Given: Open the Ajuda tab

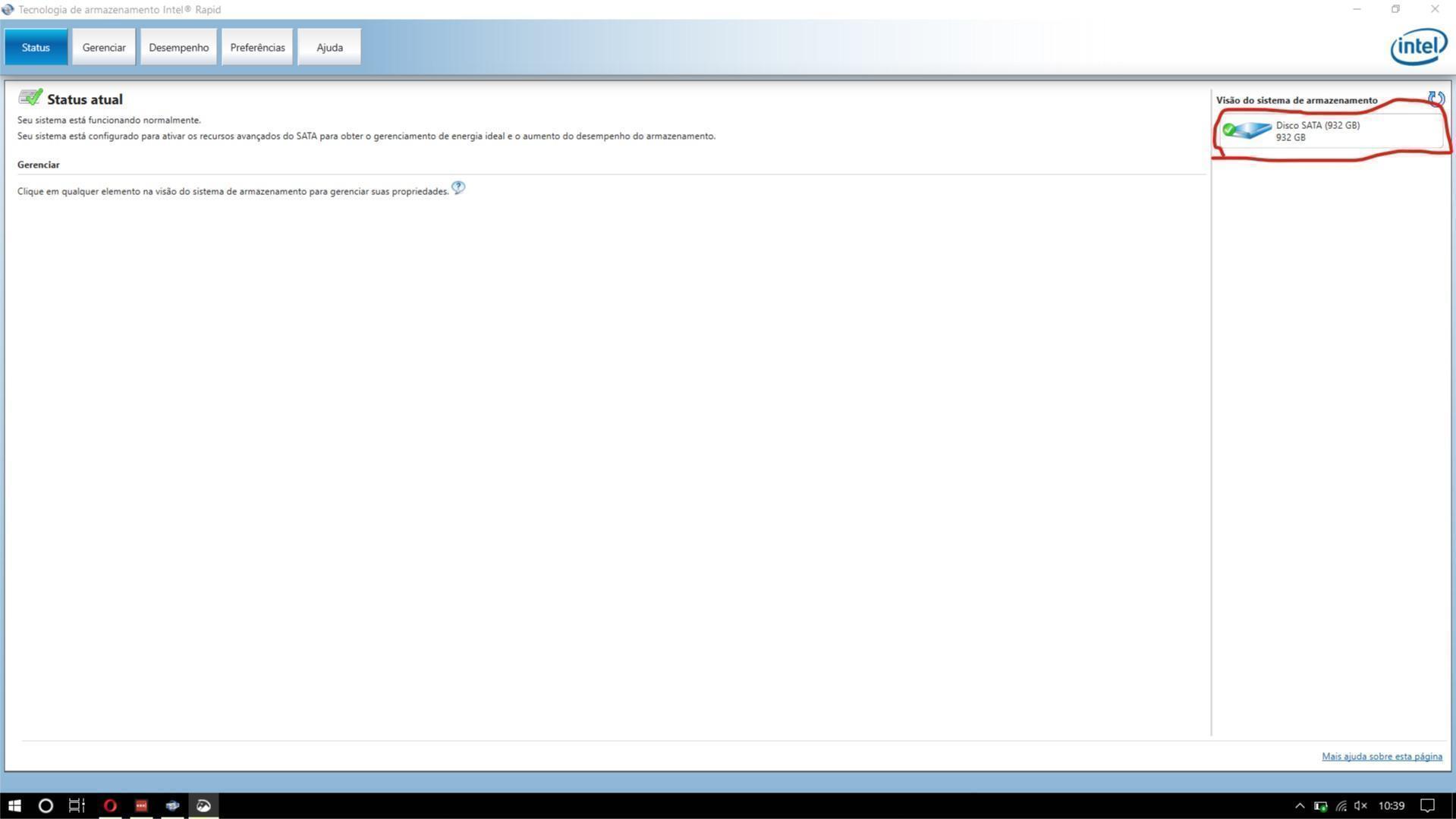Looking at the screenshot, I should (329, 47).
